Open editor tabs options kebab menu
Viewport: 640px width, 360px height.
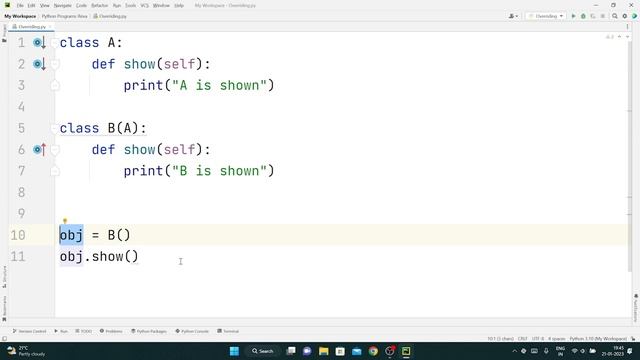(627, 27)
